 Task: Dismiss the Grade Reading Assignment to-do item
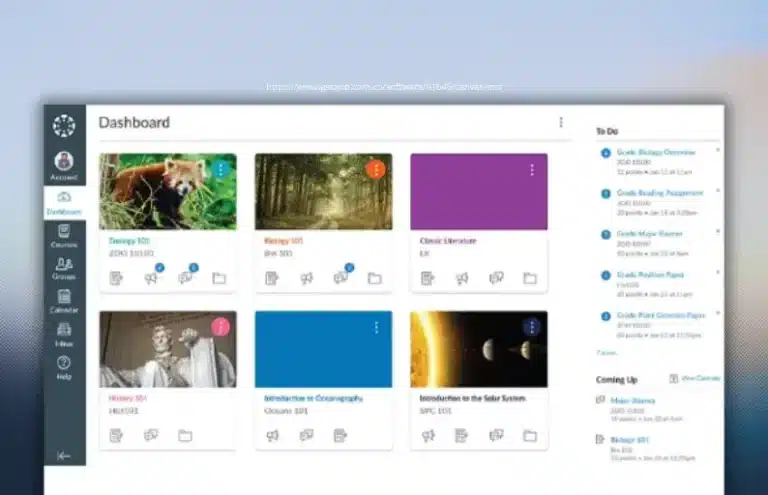click(717, 189)
